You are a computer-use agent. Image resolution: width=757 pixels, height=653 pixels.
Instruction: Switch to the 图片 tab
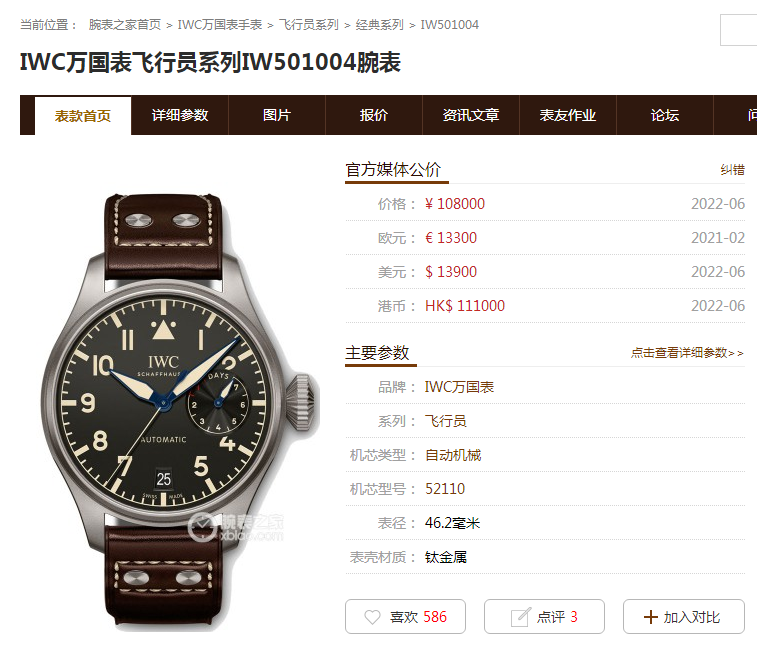pos(277,115)
